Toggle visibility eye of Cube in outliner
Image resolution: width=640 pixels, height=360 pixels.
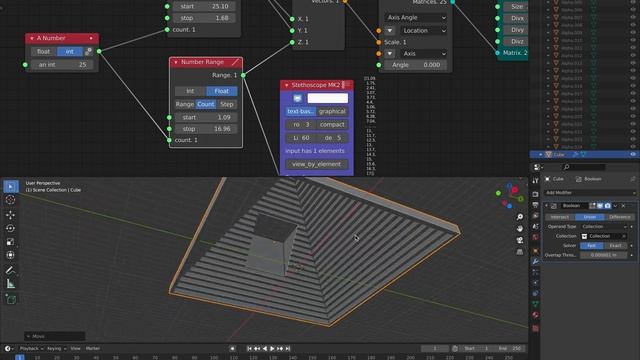point(633,155)
